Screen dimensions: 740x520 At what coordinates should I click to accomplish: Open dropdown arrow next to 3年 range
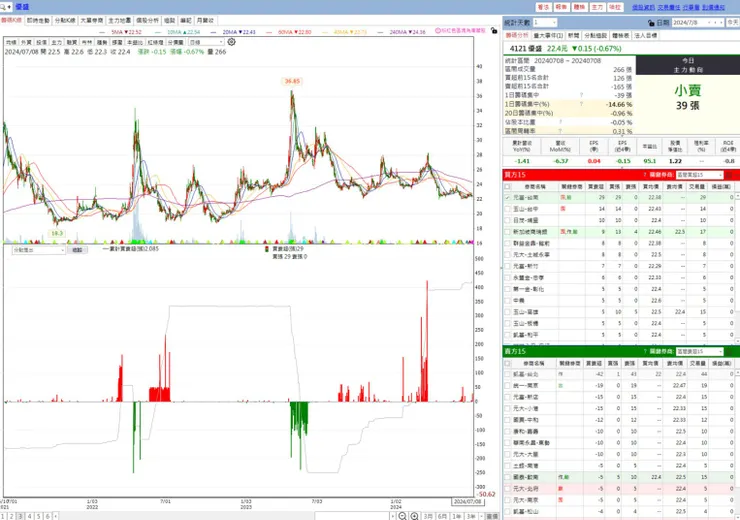[481, 517]
